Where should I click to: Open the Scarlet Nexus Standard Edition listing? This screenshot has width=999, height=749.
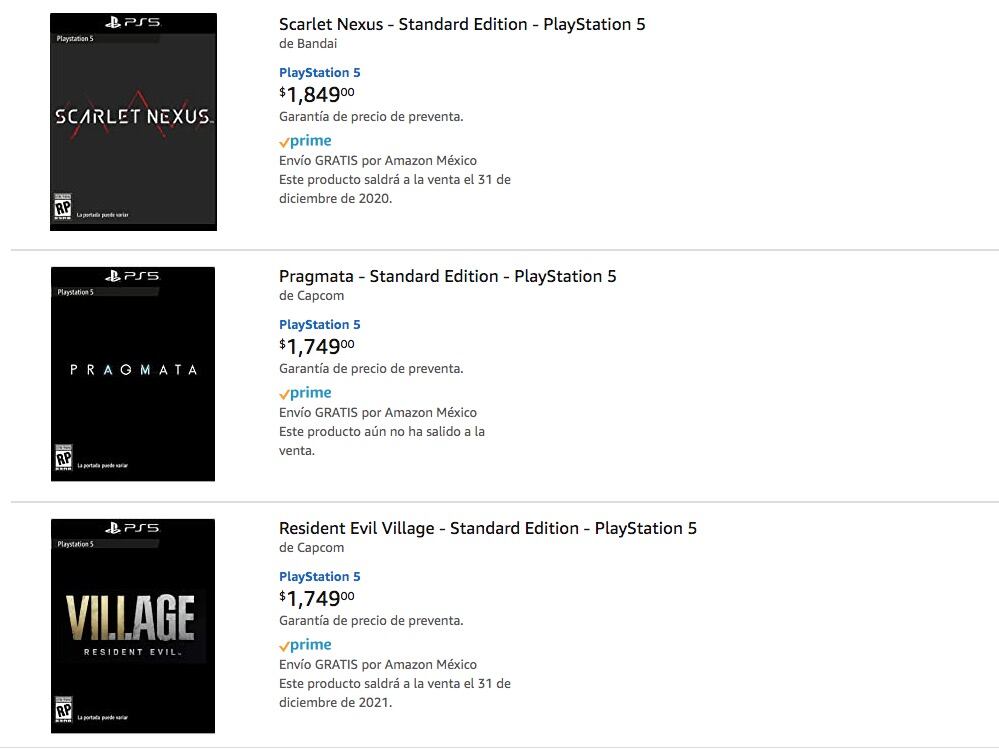[x=460, y=24]
